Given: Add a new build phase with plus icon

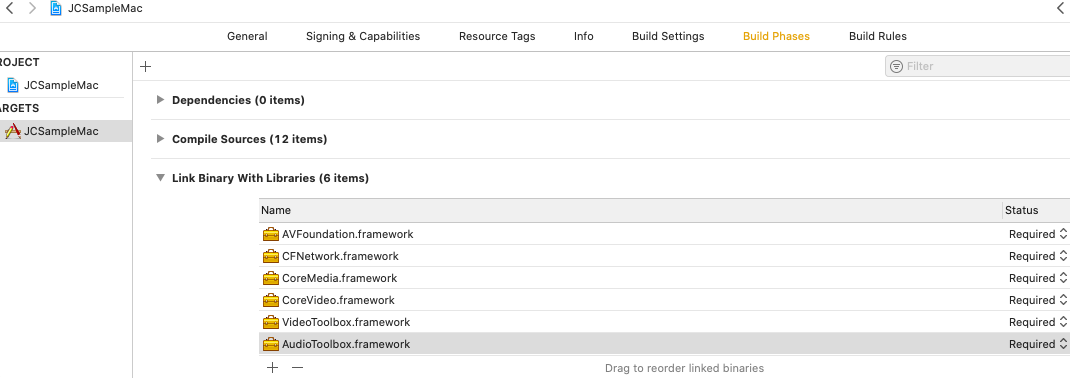Looking at the screenshot, I should point(145,66).
